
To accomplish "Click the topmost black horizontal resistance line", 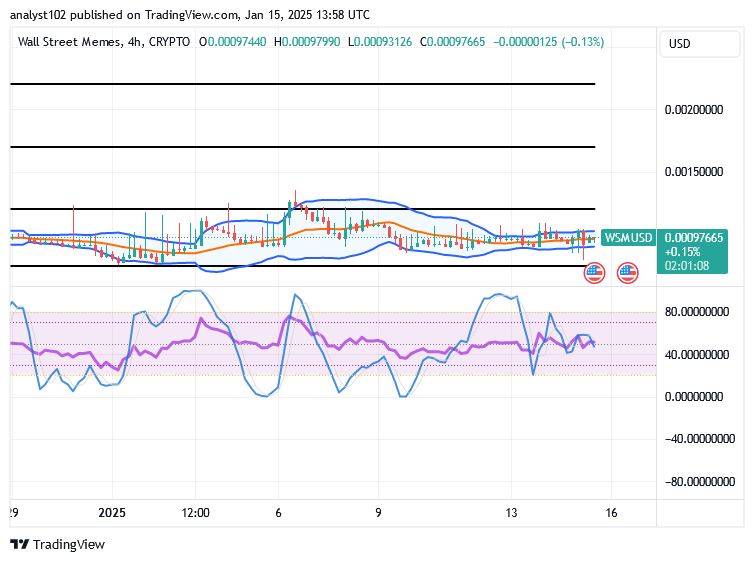I will point(302,84).
